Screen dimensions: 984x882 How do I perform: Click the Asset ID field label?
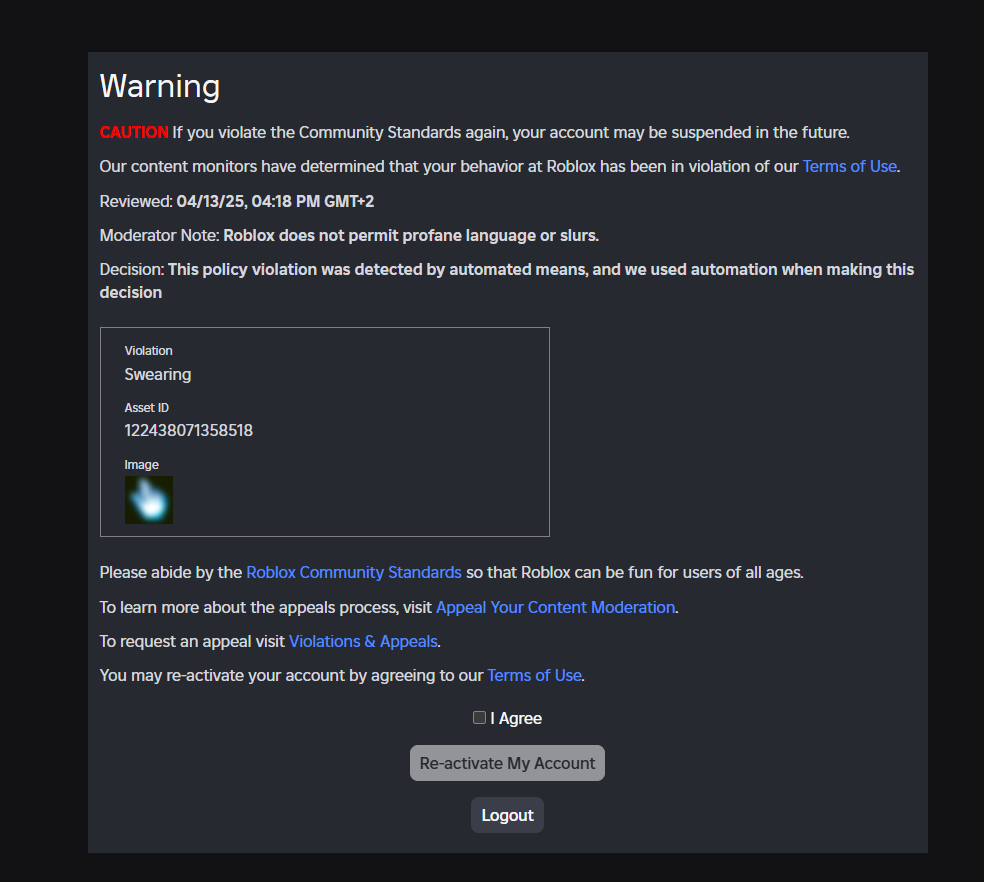(x=146, y=408)
